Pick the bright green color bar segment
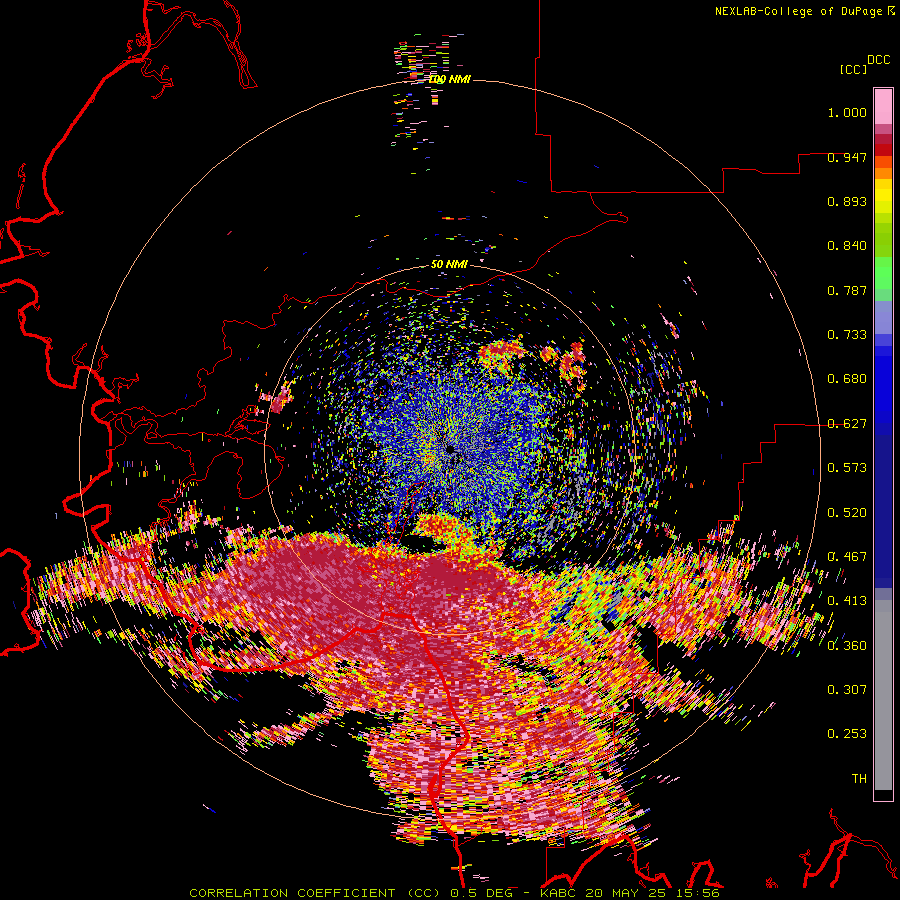The image size is (900, 900). click(x=883, y=273)
